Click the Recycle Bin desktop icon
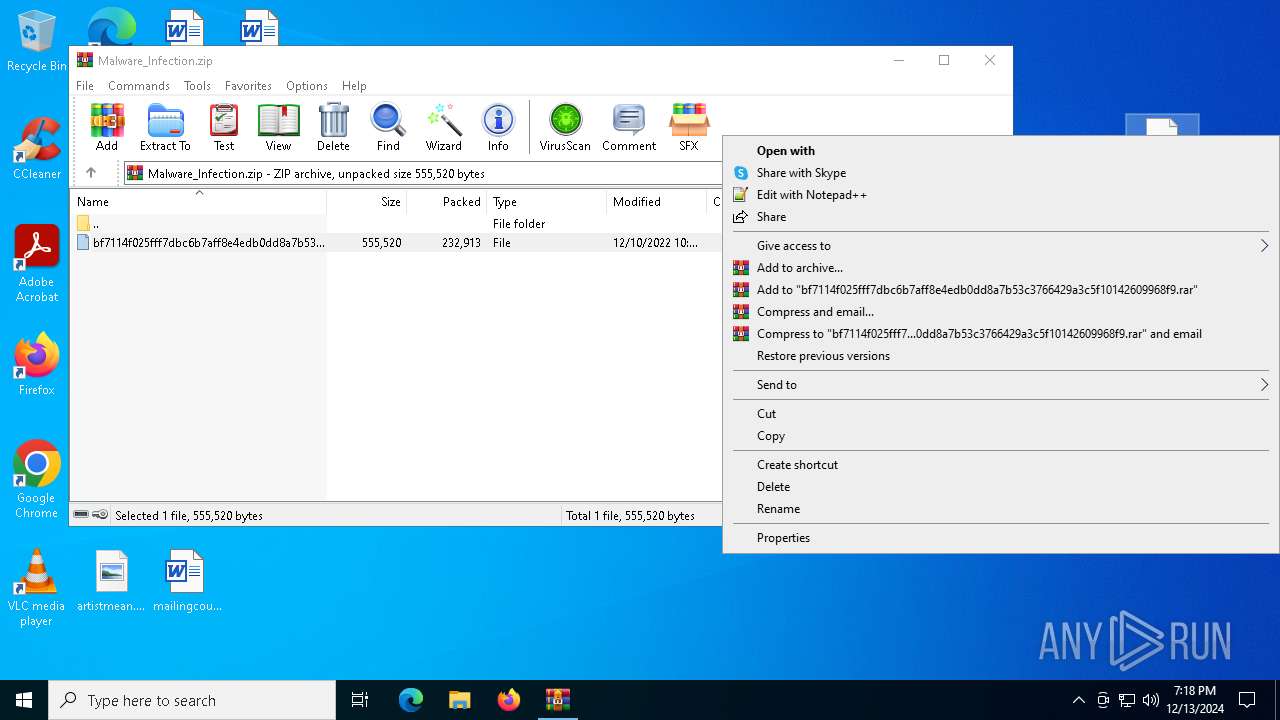Viewport: 1280px width, 720px height. pyautogui.click(x=36, y=41)
